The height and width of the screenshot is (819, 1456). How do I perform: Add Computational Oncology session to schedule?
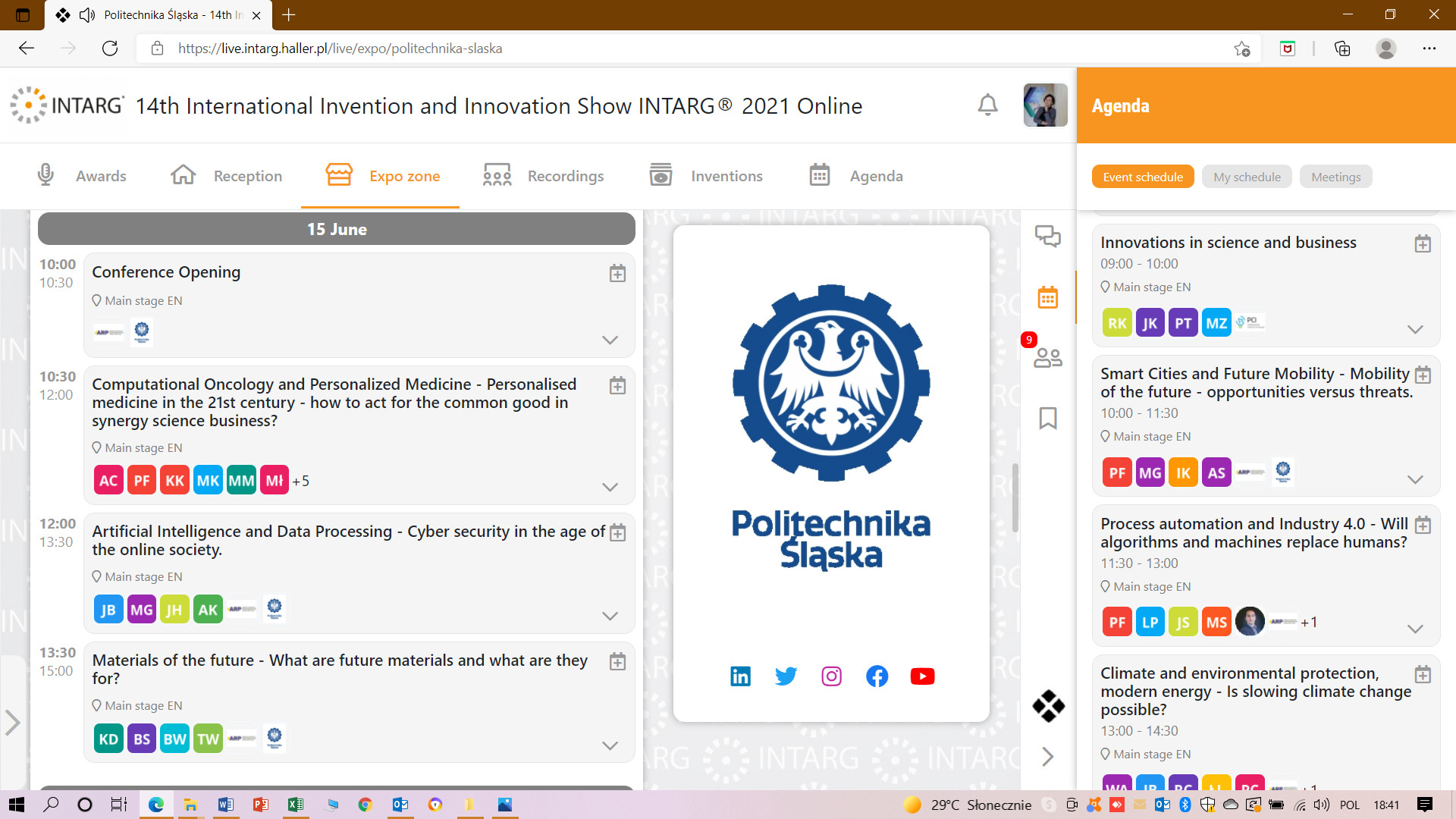[617, 386]
